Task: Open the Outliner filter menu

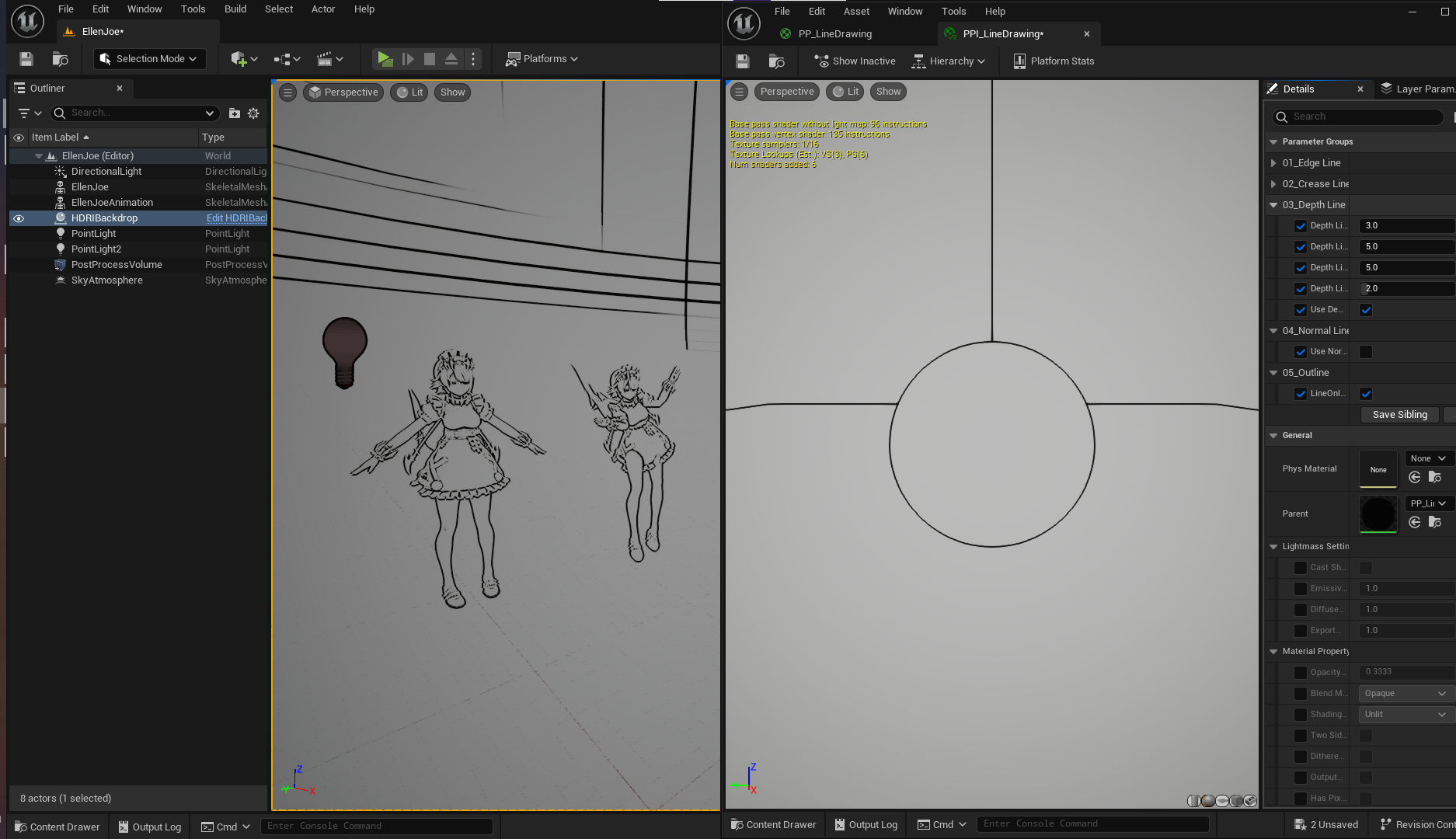Action: 30,113
